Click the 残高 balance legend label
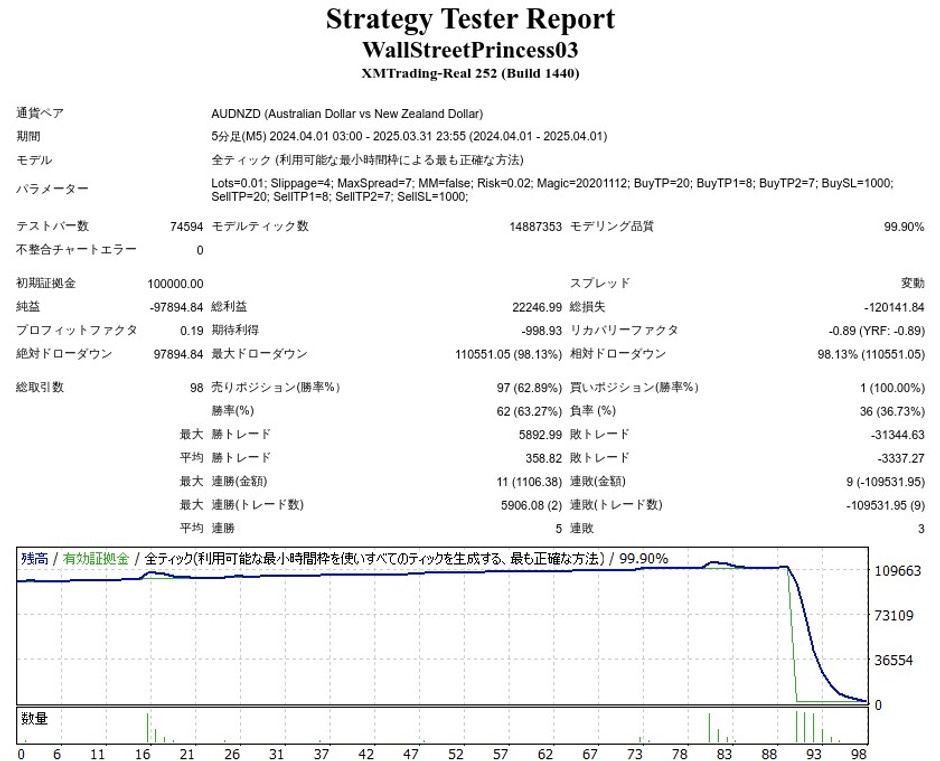Image resolution: width=940 pixels, height=761 pixels. (34, 559)
